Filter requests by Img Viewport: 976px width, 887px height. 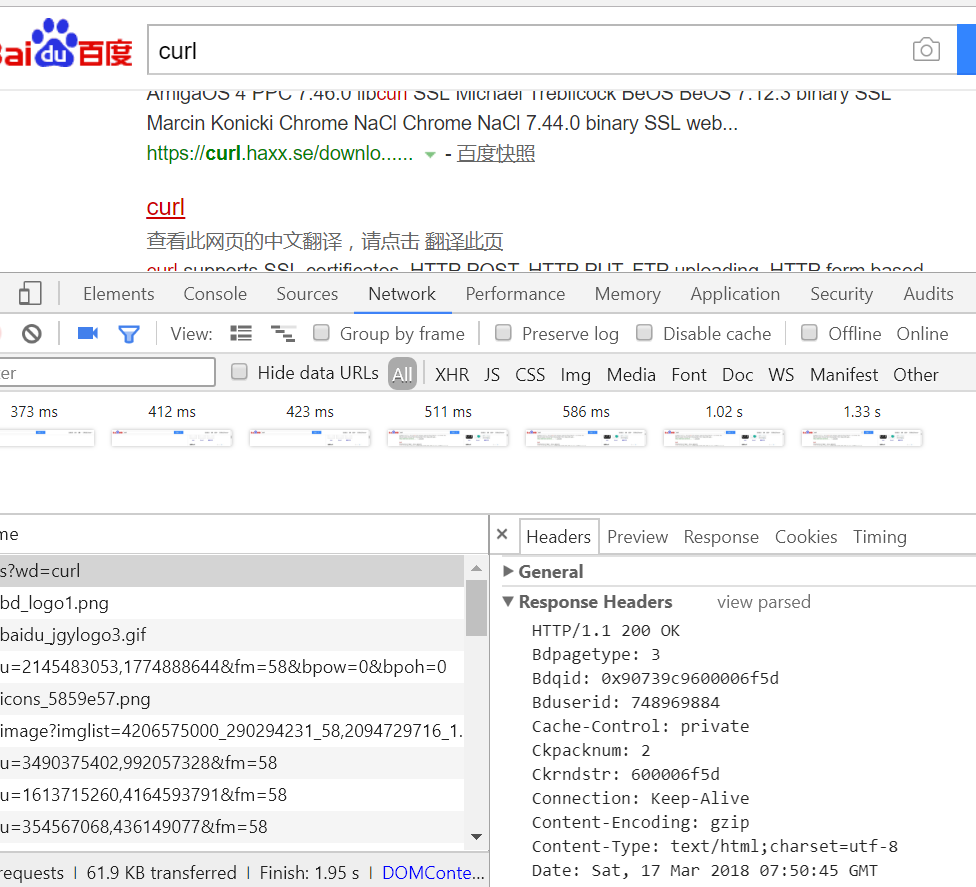point(575,375)
